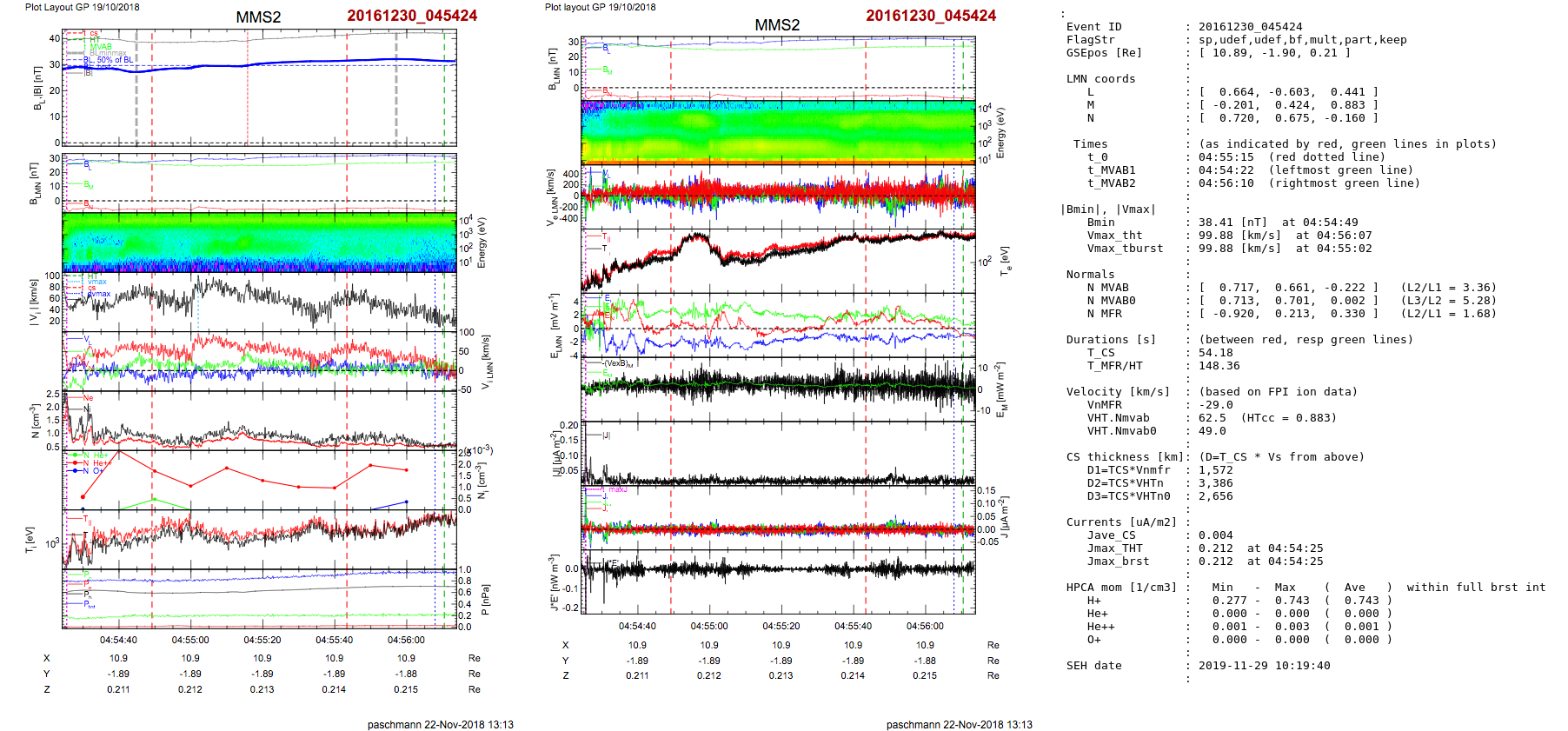Click the 04:55:00 tick label under the left plot
The image size is (1568, 731).
click(190, 640)
